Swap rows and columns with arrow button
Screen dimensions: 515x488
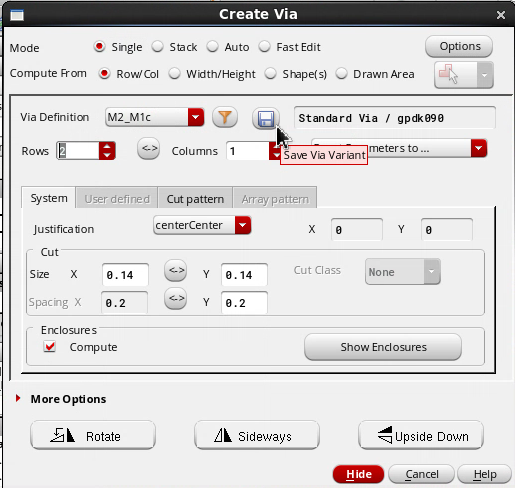tap(149, 148)
